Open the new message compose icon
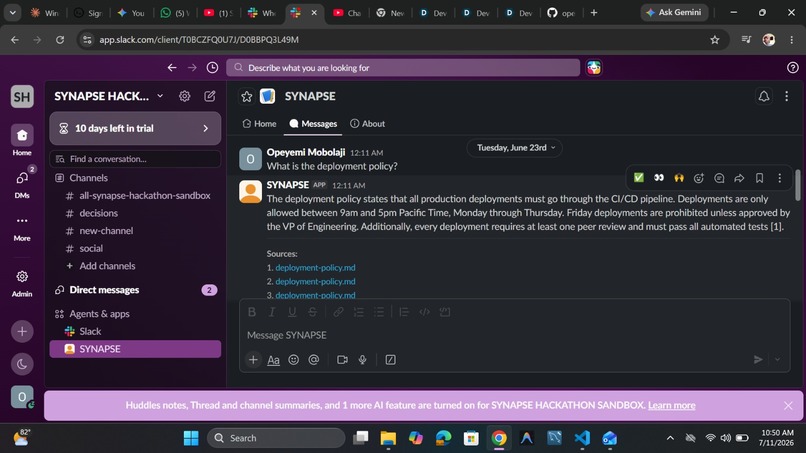The image size is (806, 453). 210,96
